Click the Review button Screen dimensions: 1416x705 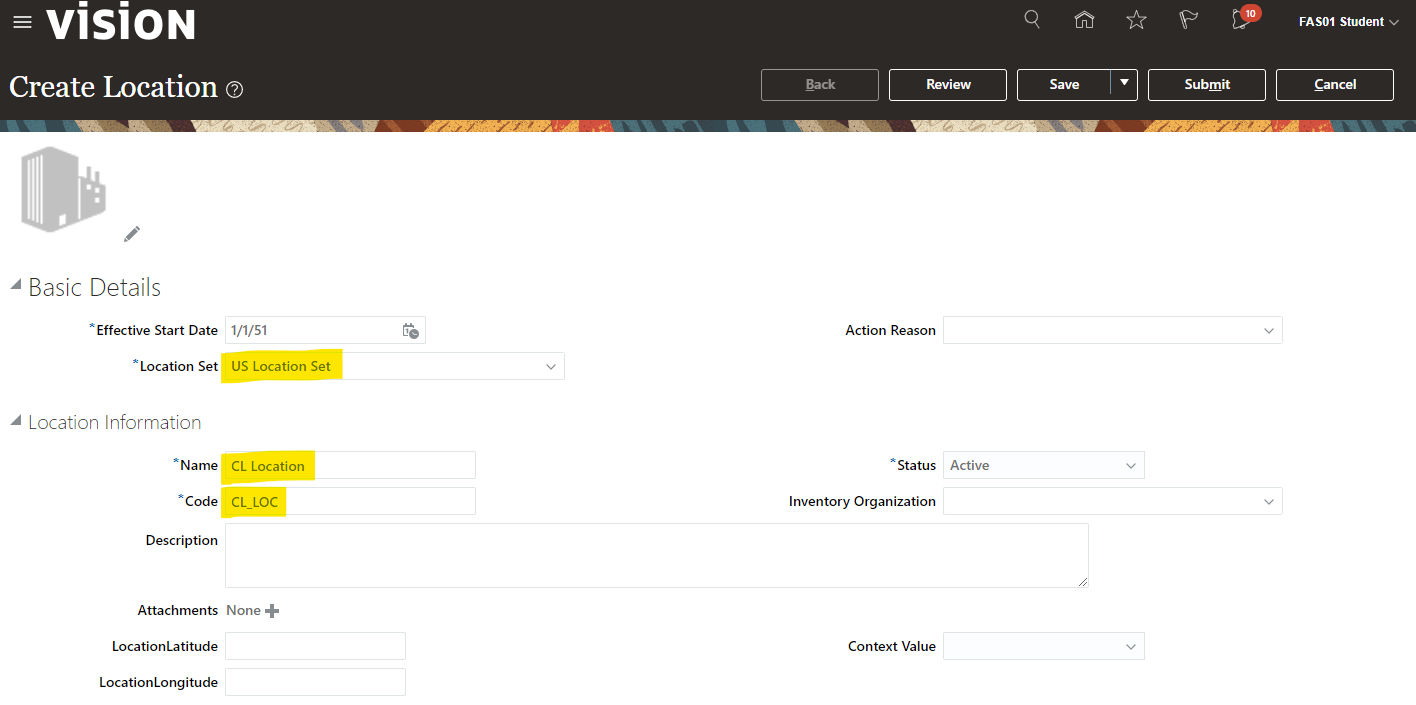click(947, 85)
